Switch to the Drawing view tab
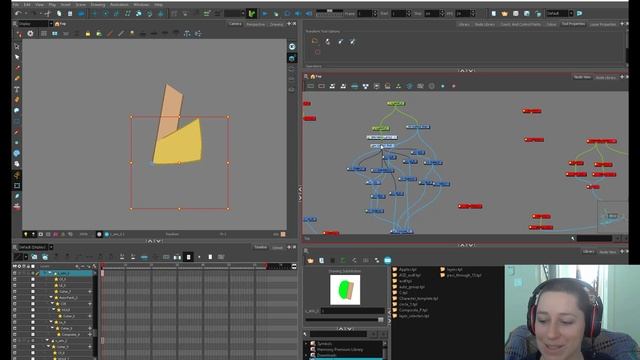This screenshot has width=640, height=360. click(x=276, y=24)
